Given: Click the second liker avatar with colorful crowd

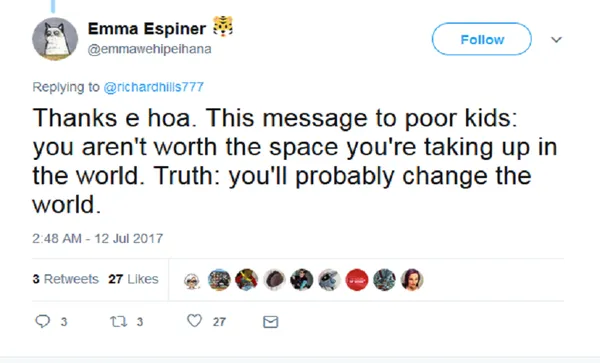Looking at the screenshot, I should 219,280.
